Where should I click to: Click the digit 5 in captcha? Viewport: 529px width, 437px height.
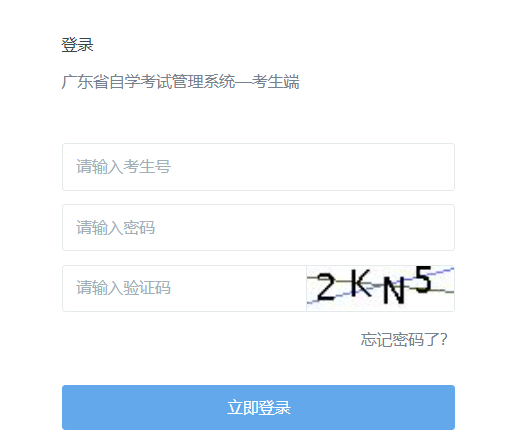pos(423,279)
